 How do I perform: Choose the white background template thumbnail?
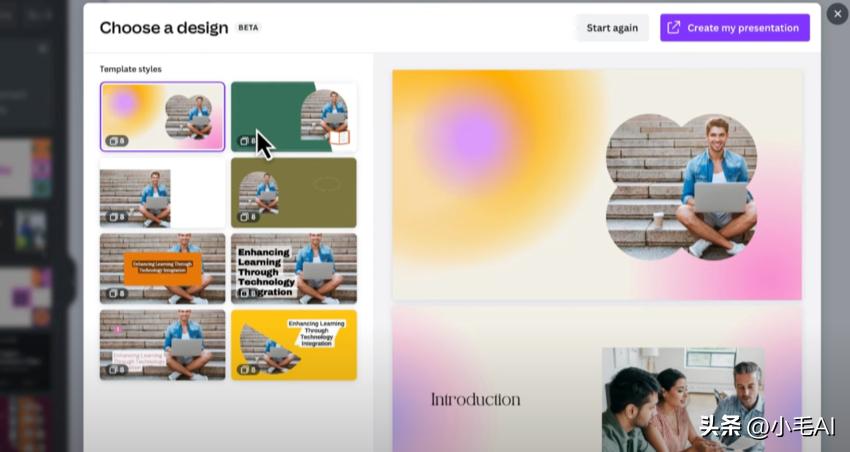click(163, 192)
